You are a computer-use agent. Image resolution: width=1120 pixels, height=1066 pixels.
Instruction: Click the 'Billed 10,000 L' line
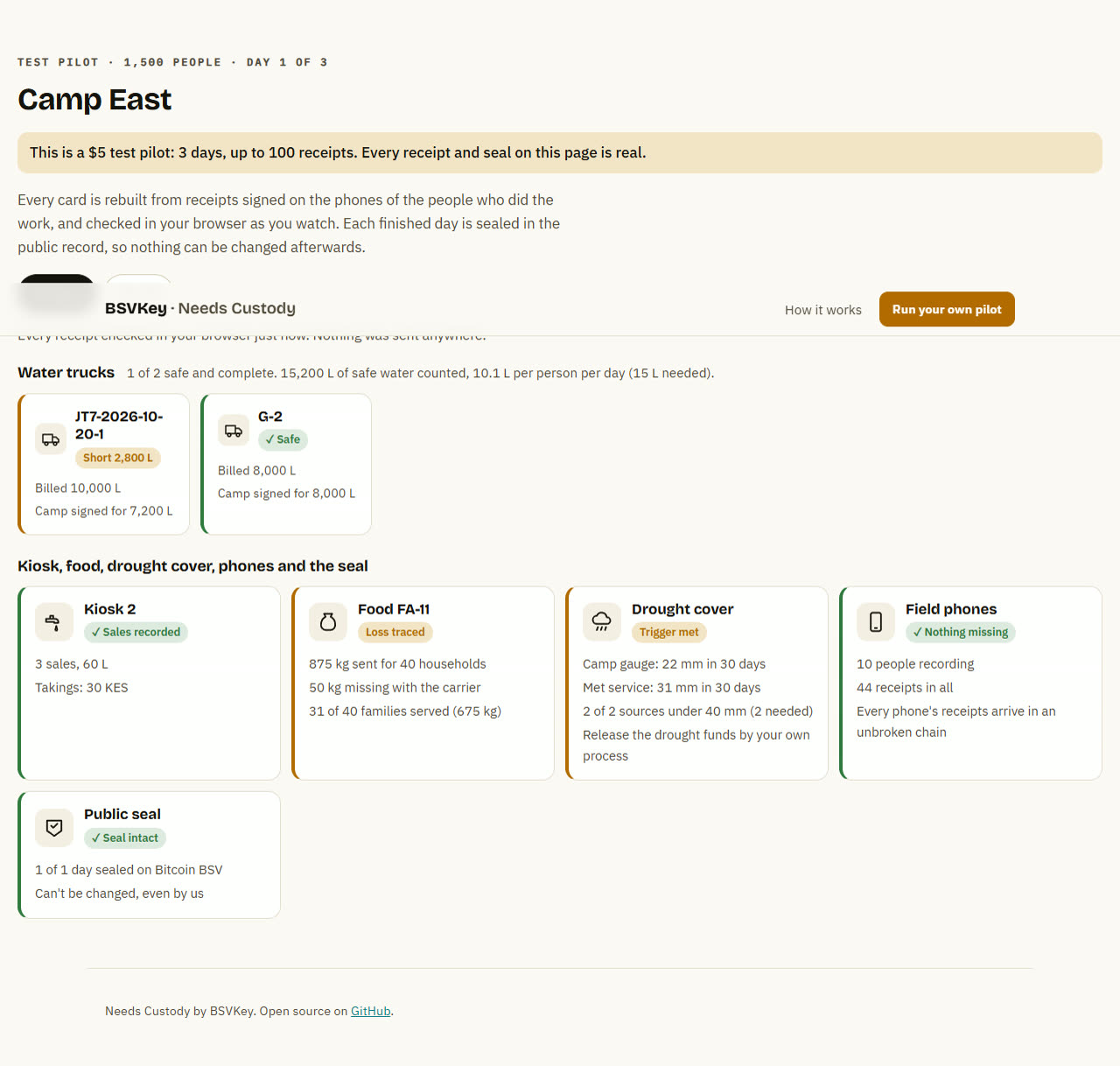pos(78,488)
